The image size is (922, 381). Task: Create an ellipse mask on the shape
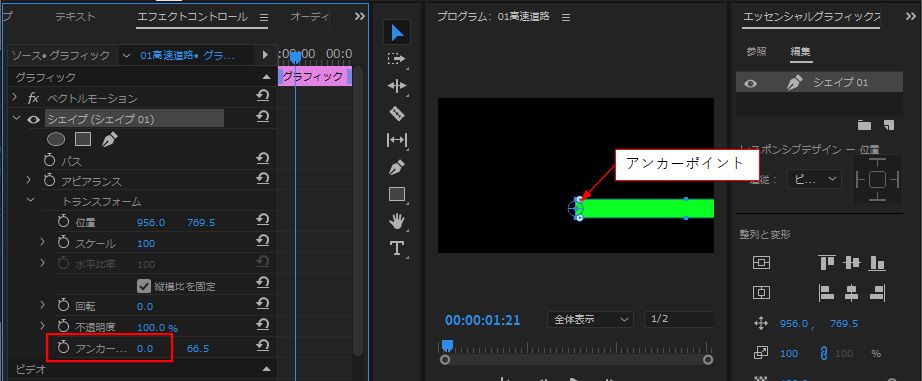click(x=56, y=139)
